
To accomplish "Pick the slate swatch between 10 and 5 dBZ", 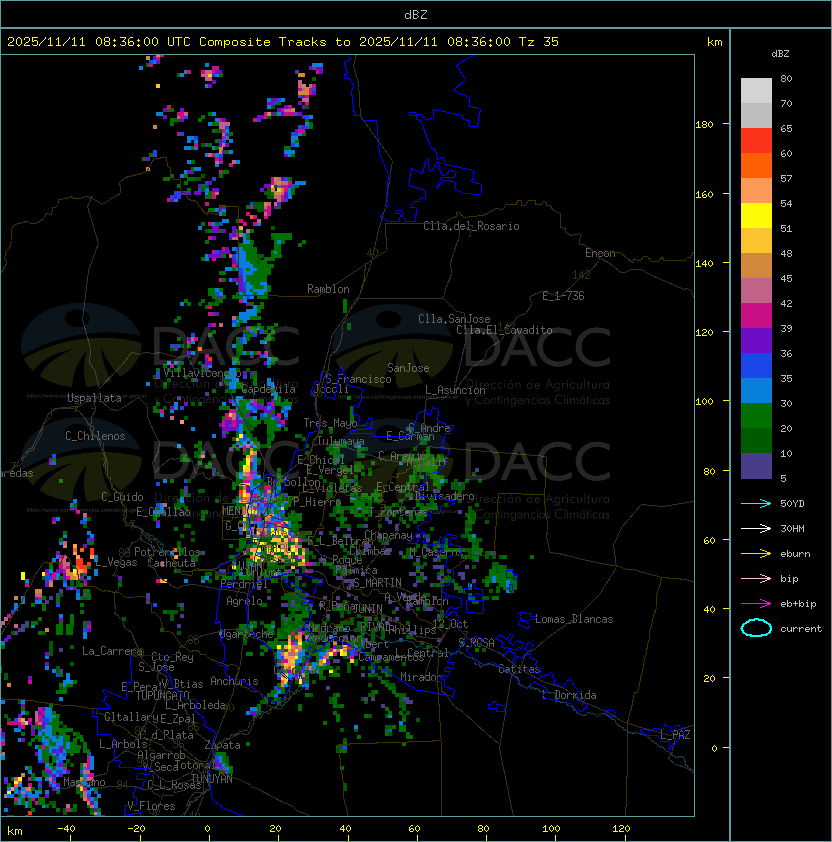I will click(756, 466).
